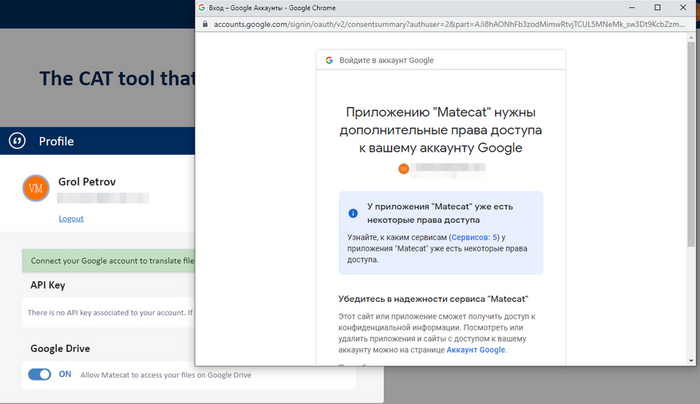
Task: Click the Logout link
Action: click(x=71, y=218)
